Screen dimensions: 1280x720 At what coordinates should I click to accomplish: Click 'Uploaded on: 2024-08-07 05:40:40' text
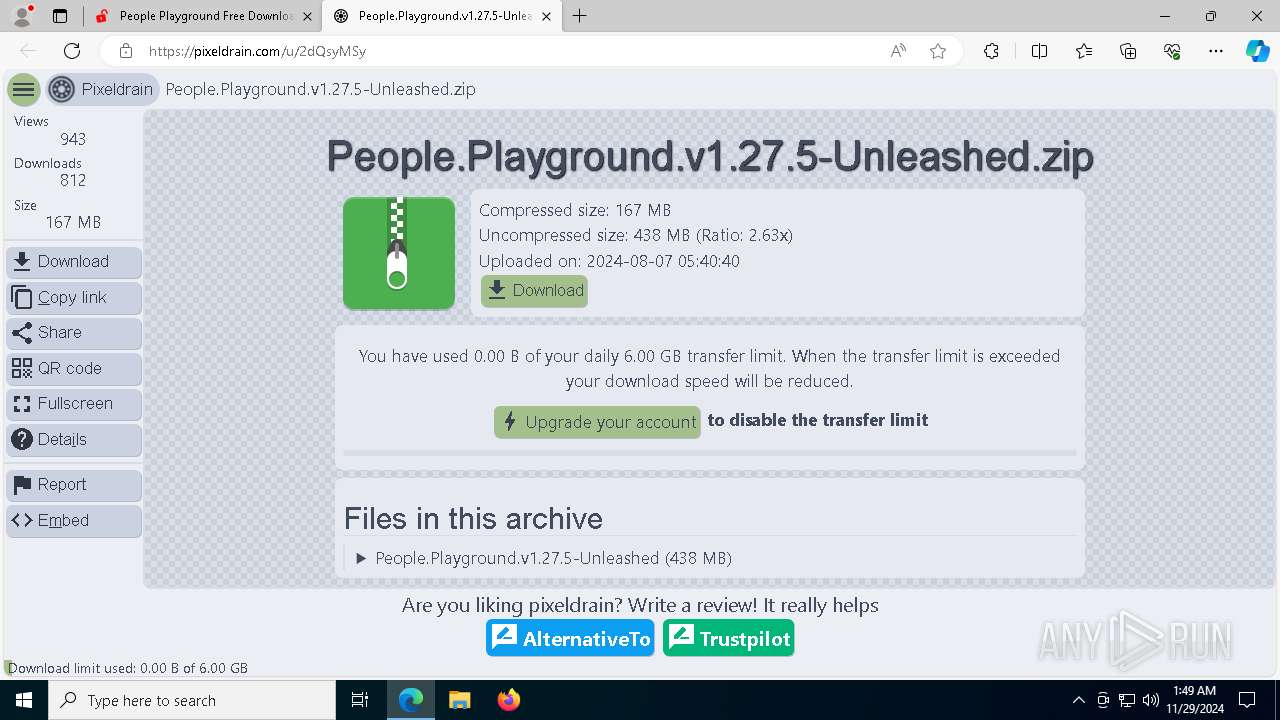tap(609, 261)
